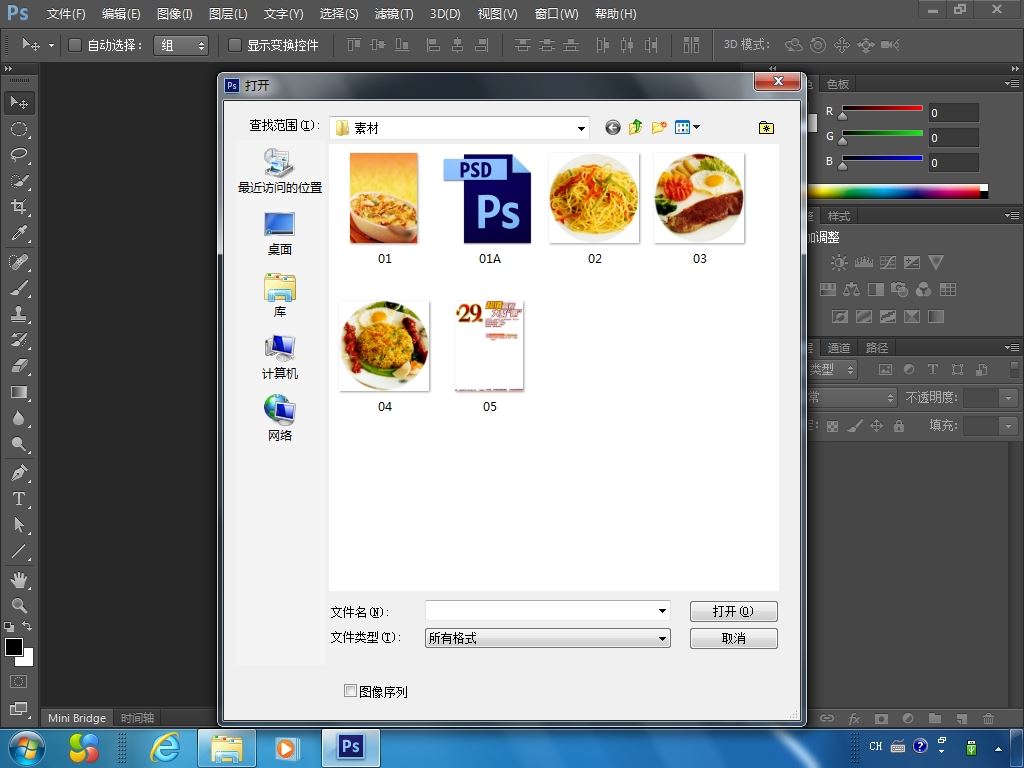Select the Dodge tool

tap(19, 444)
